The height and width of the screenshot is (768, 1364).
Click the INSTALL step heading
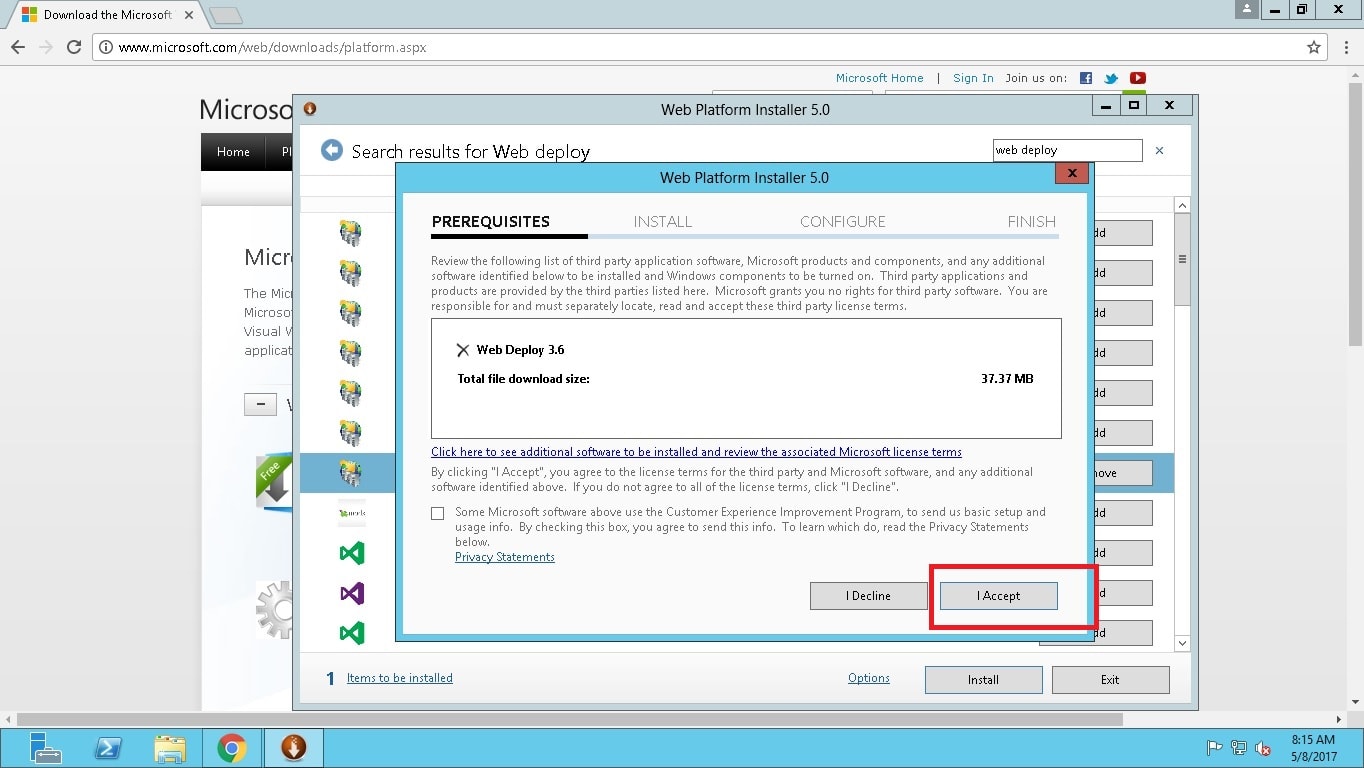[662, 222]
